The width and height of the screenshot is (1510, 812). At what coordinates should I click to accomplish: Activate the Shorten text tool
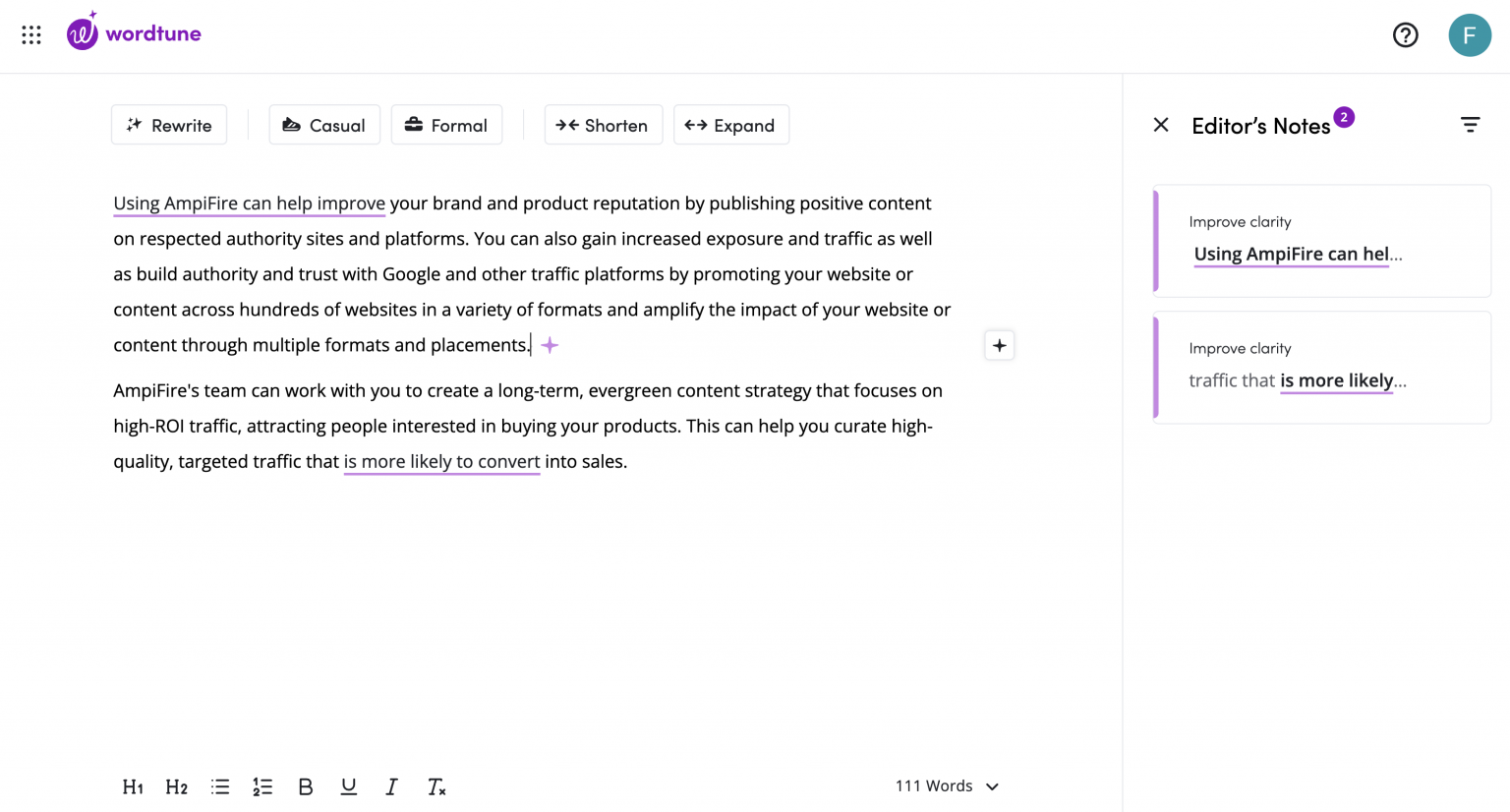[x=603, y=125]
